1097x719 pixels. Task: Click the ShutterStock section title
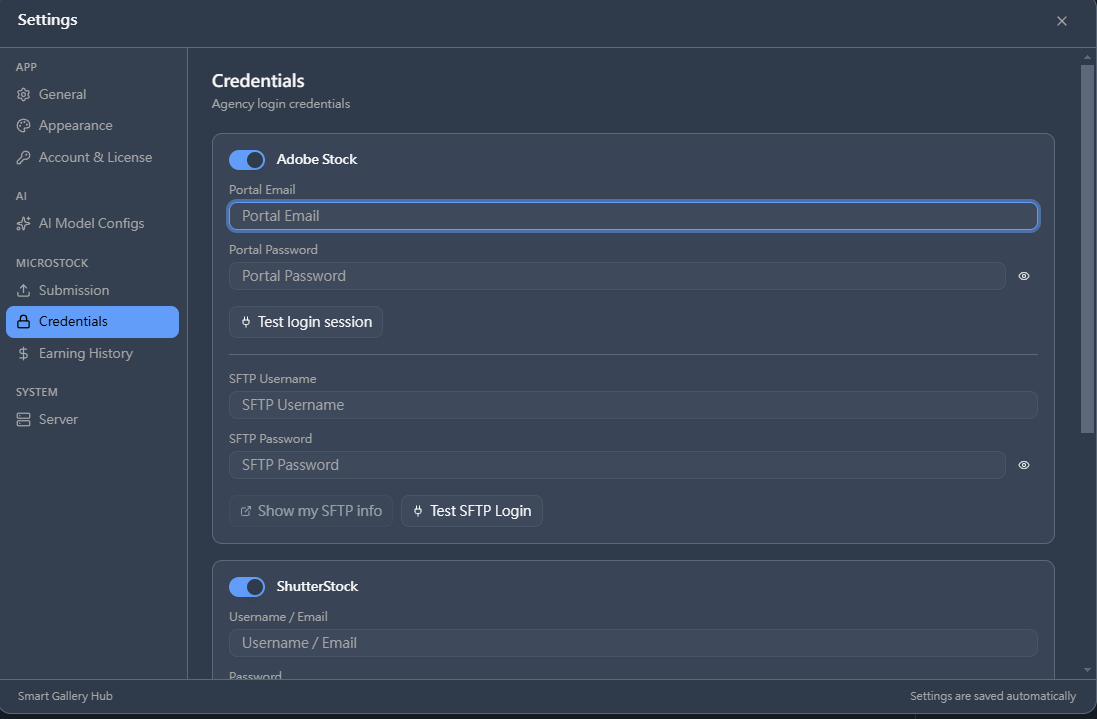pyautogui.click(x=317, y=587)
